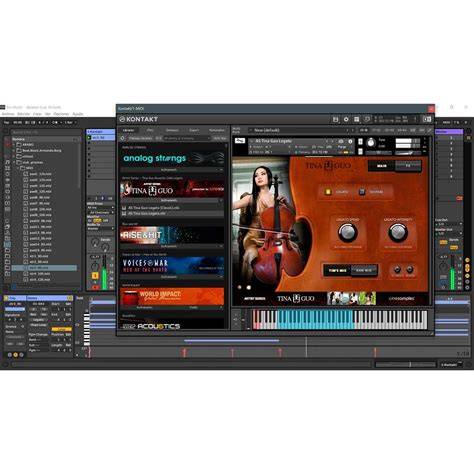Click the Legato Speed knob

pos(347,232)
